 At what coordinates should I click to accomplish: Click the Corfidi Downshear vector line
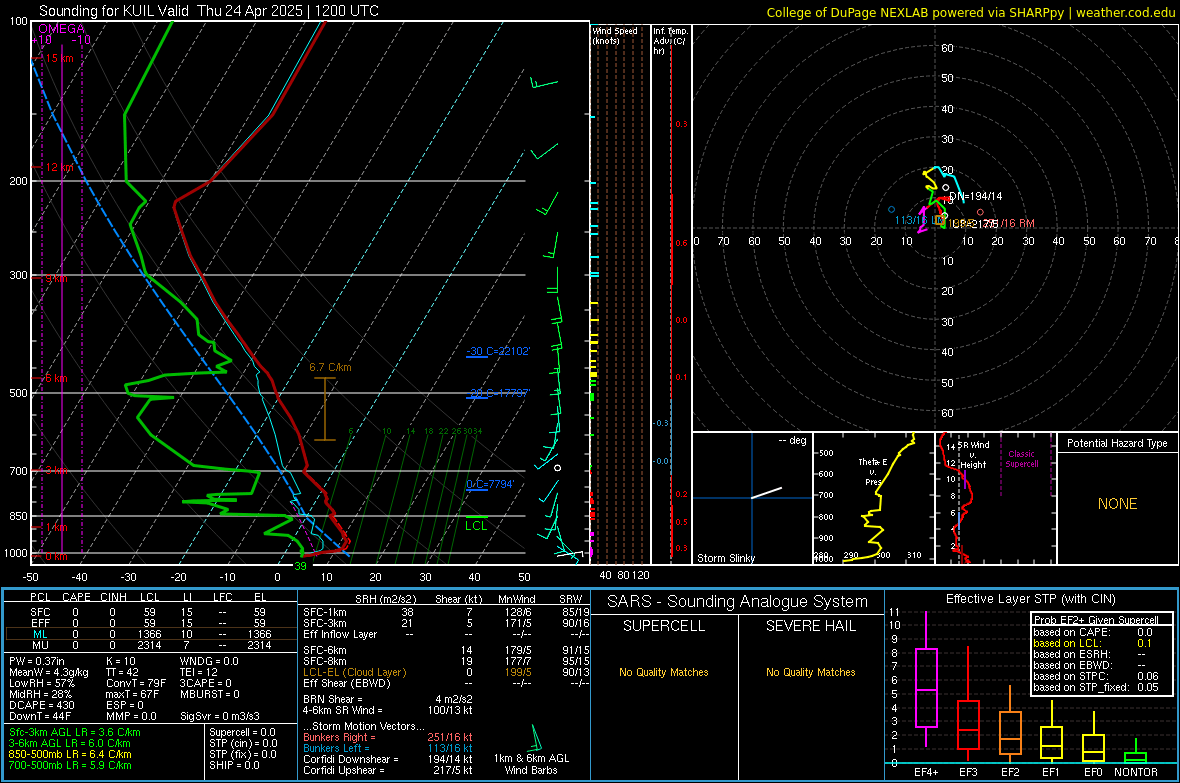pos(388,759)
